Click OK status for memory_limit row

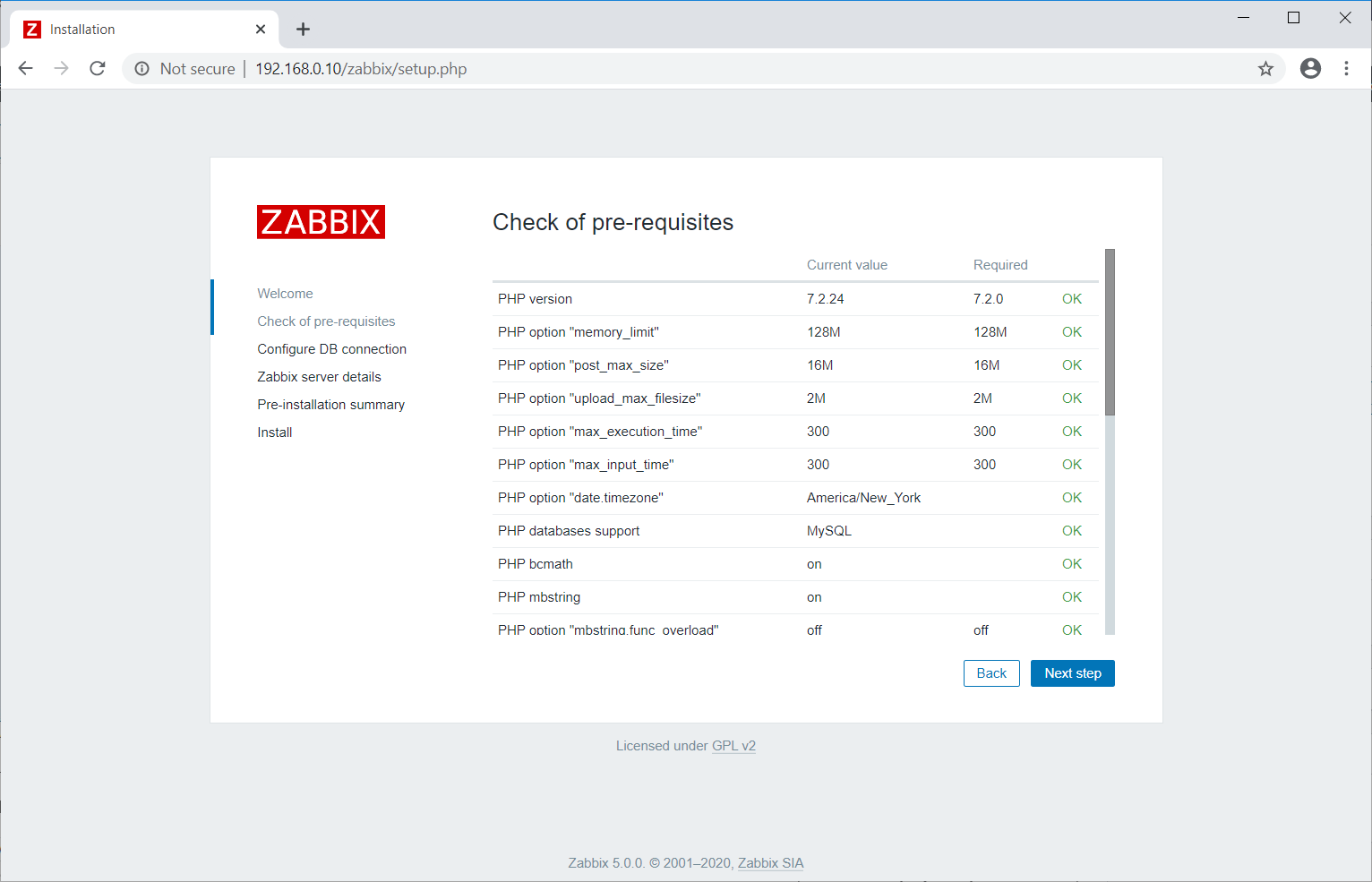pos(1072,332)
